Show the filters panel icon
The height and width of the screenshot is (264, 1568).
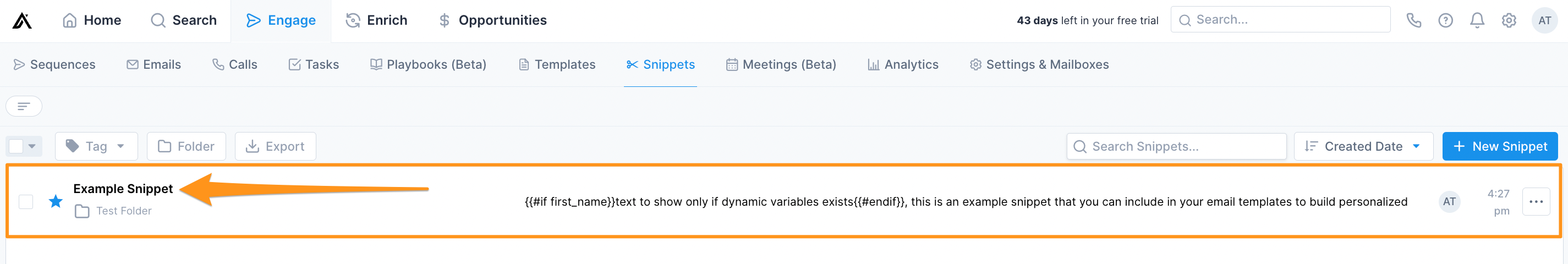[x=24, y=106]
